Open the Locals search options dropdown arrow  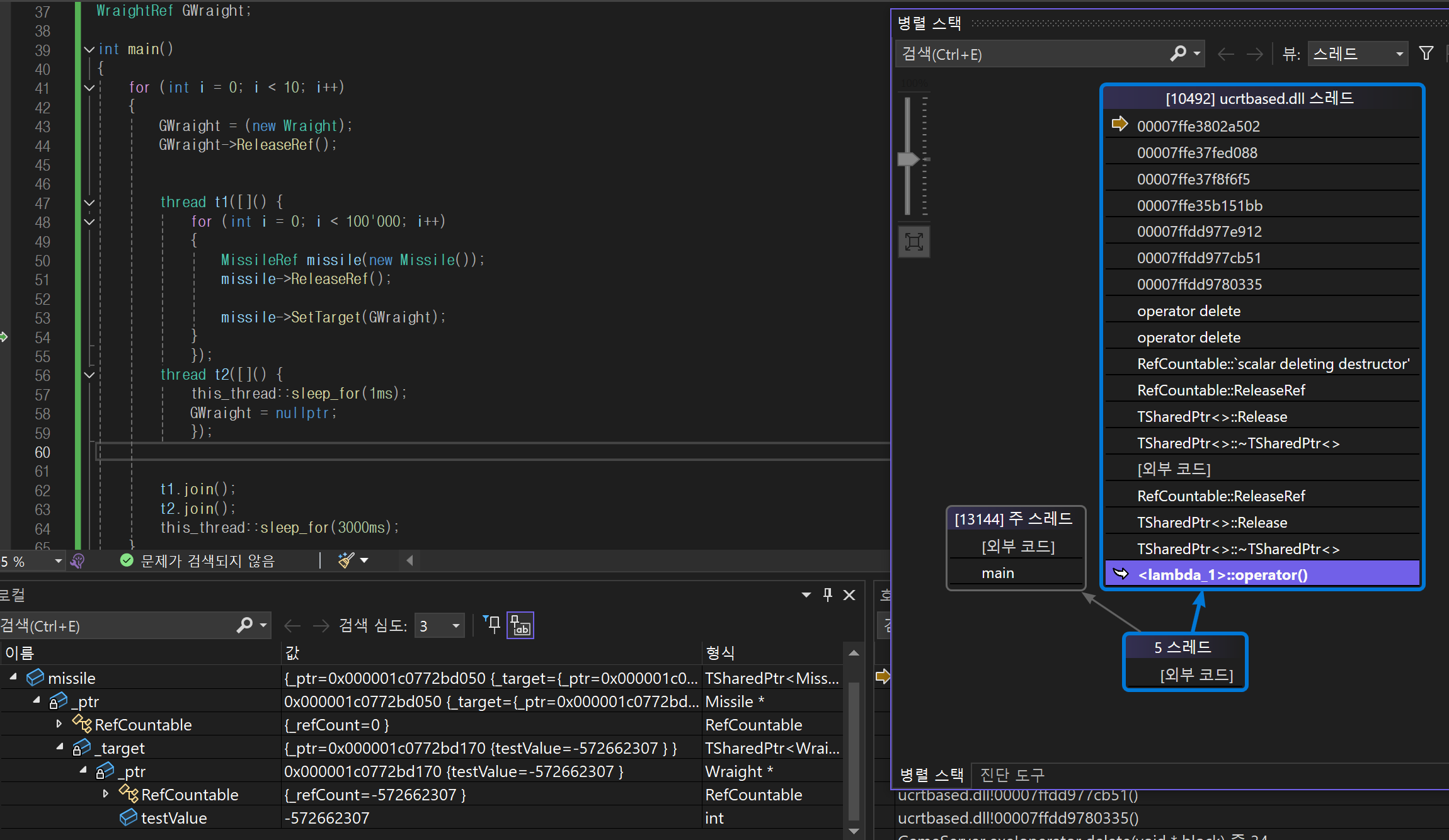[x=263, y=625]
